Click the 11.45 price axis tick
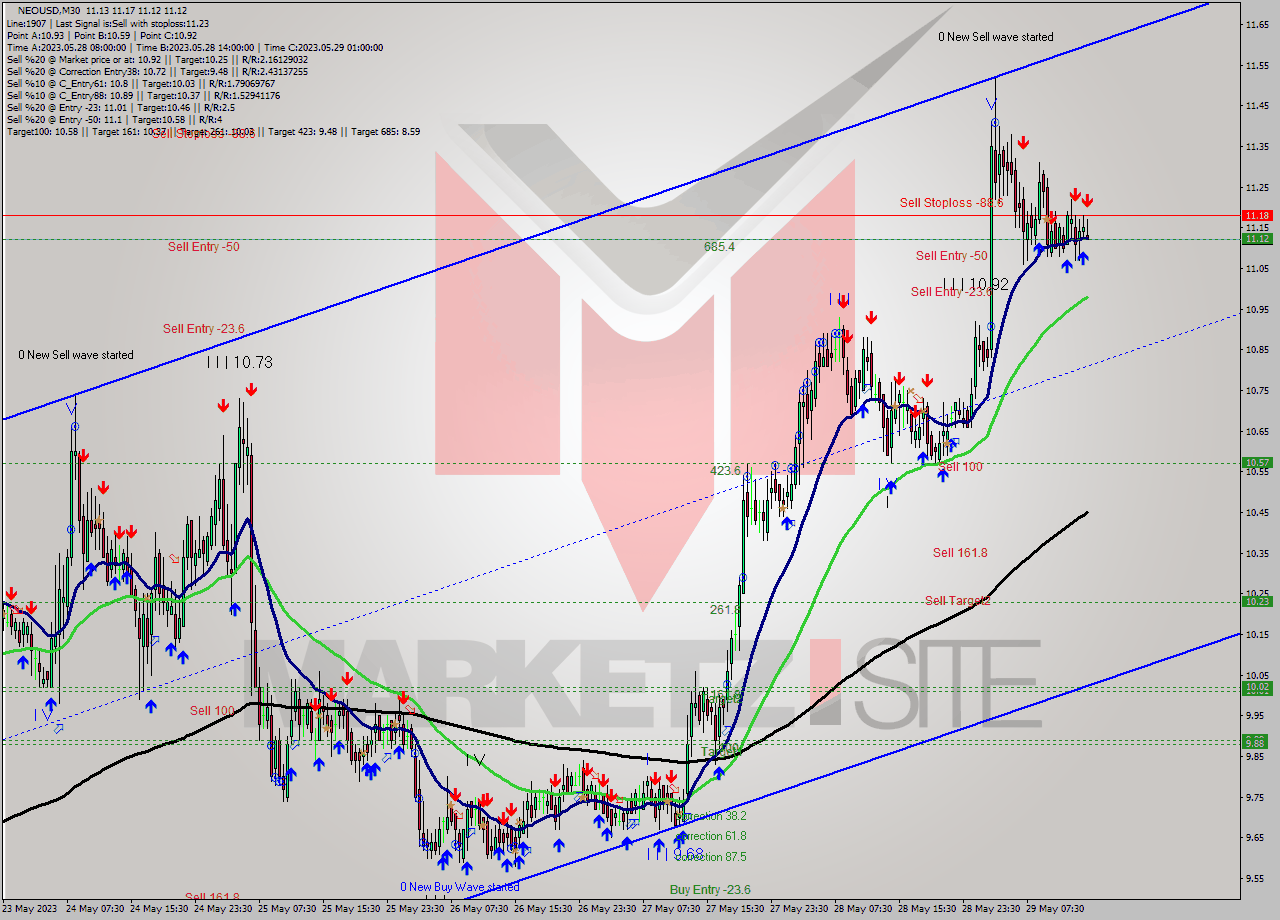The width and height of the screenshot is (1280, 920). 1258,106
